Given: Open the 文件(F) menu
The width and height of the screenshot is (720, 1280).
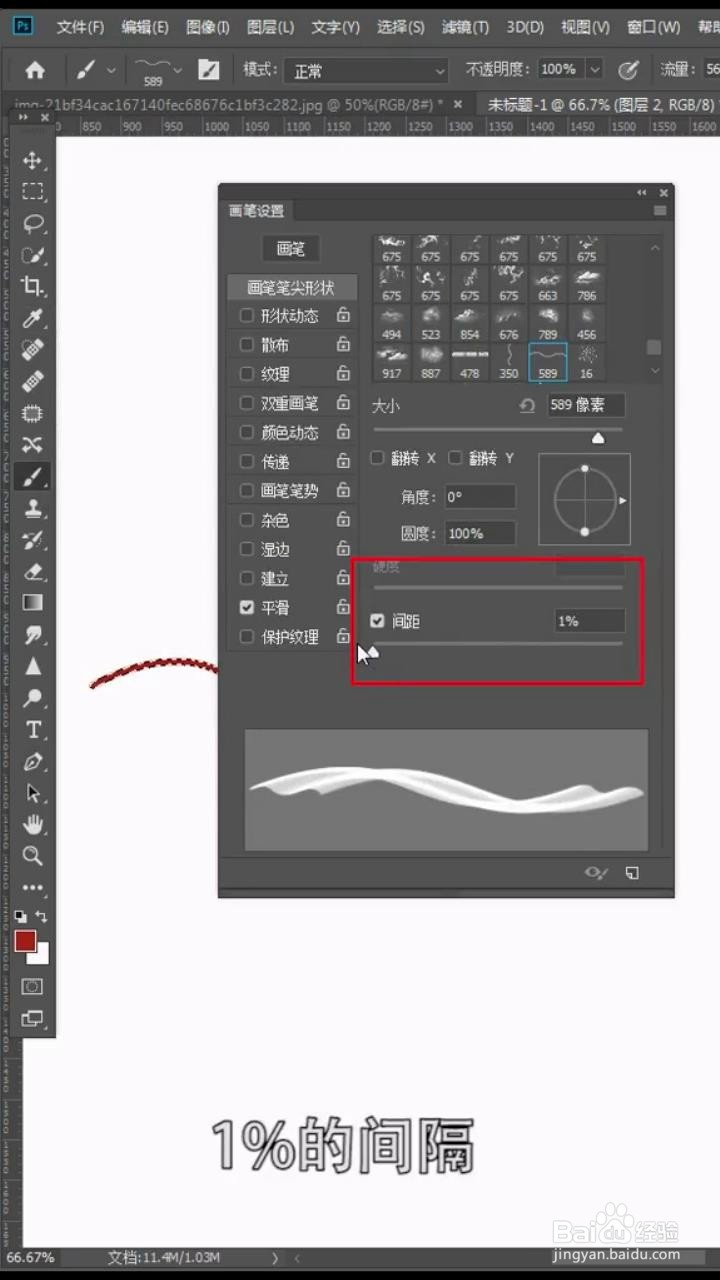Looking at the screenshot, I should [80, 27].
